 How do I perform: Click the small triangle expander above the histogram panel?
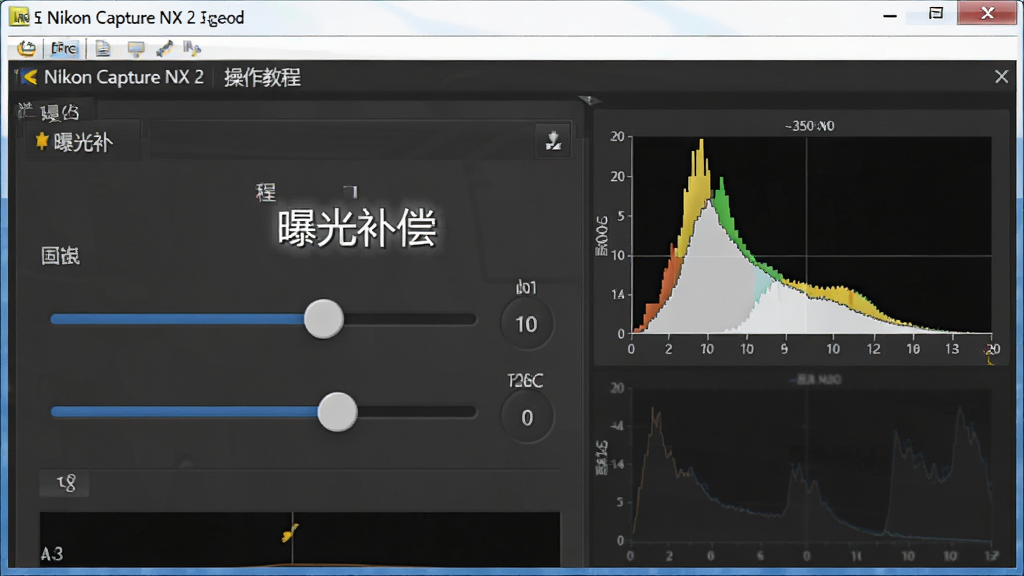point(589,100)
